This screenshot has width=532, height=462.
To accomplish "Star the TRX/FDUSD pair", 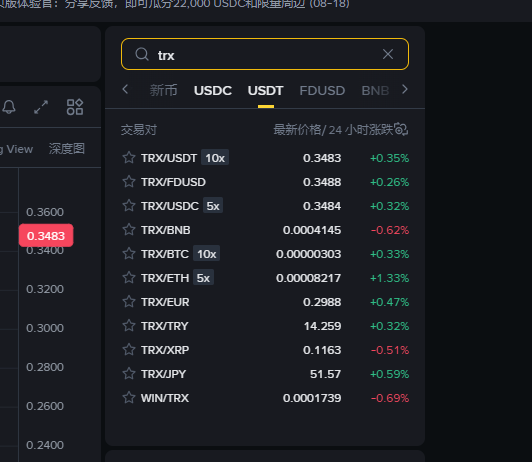I will [129, 182].
